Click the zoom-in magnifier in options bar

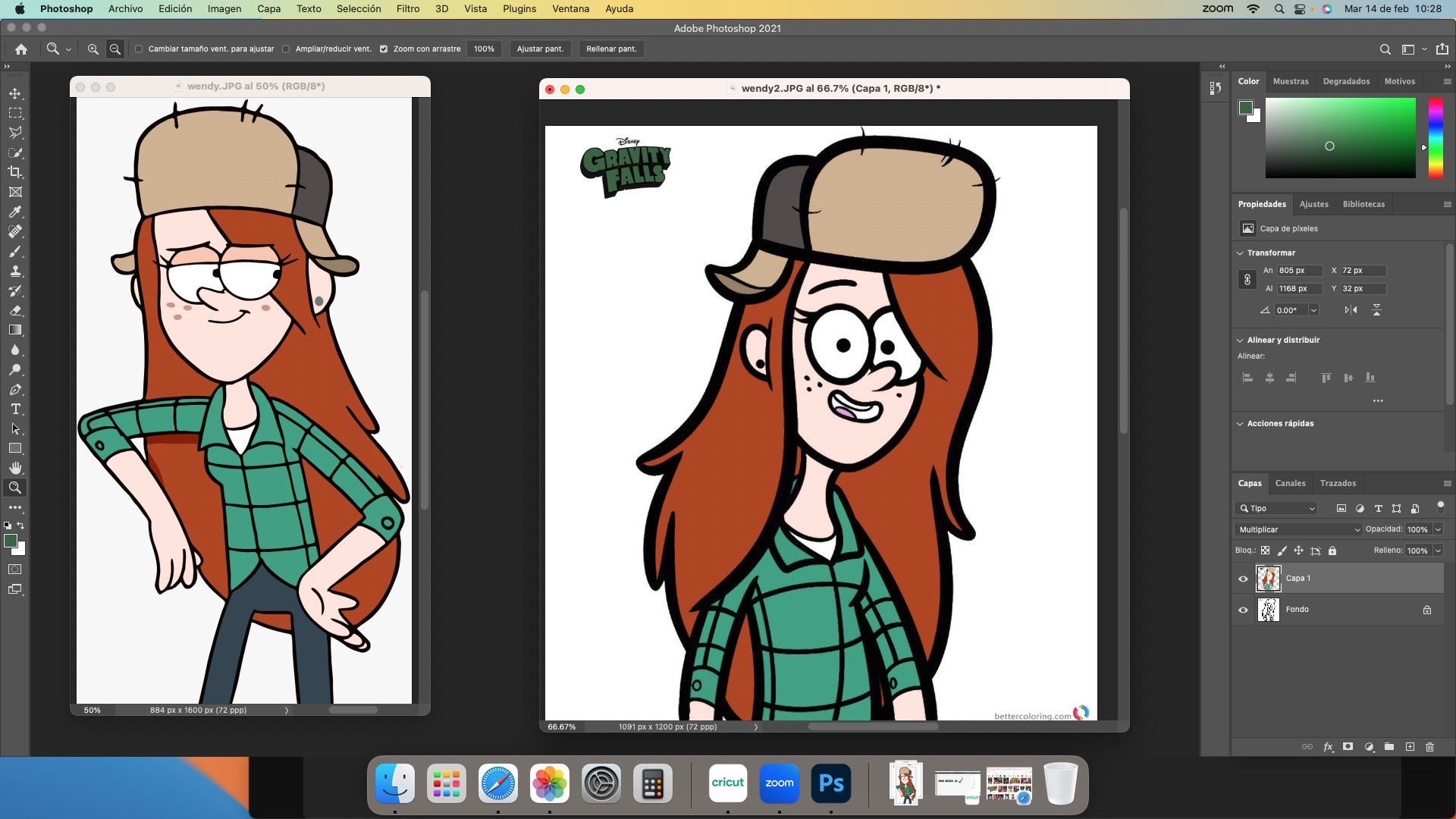(93, 49)
